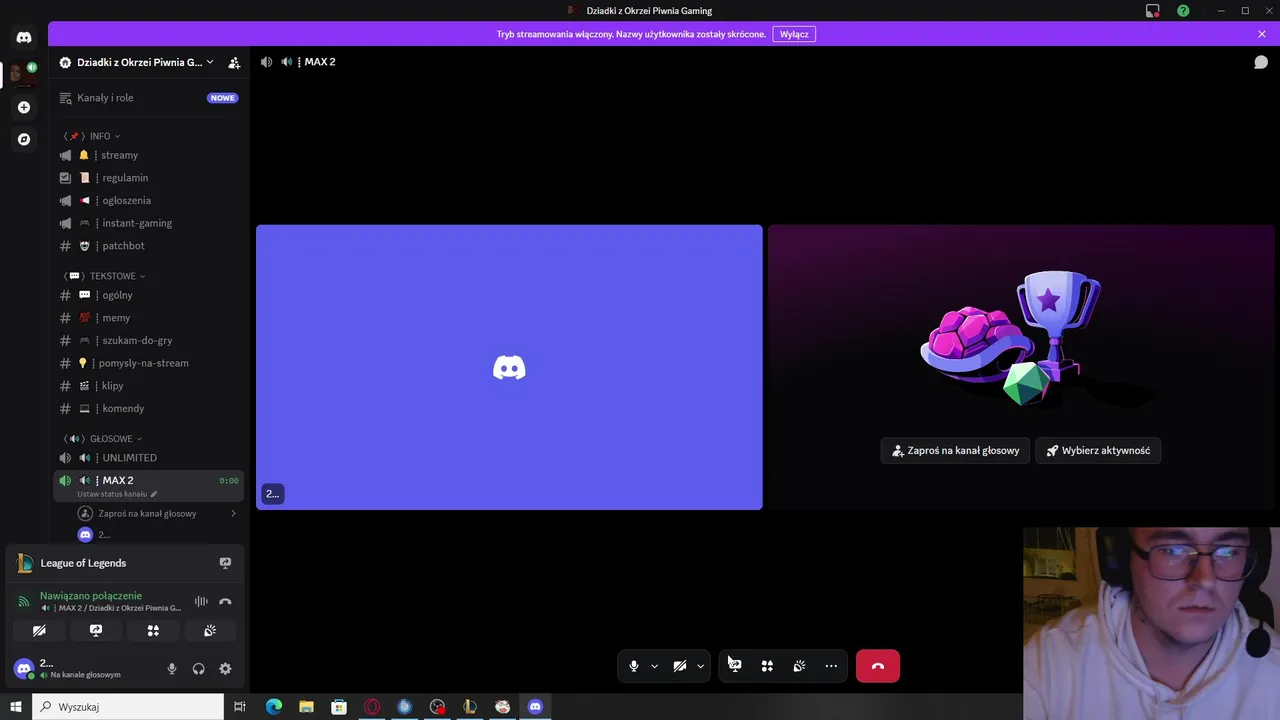Open the green help icon in title bar
This screenshot has width=1280, height=720.
(x=1184, y=11)
